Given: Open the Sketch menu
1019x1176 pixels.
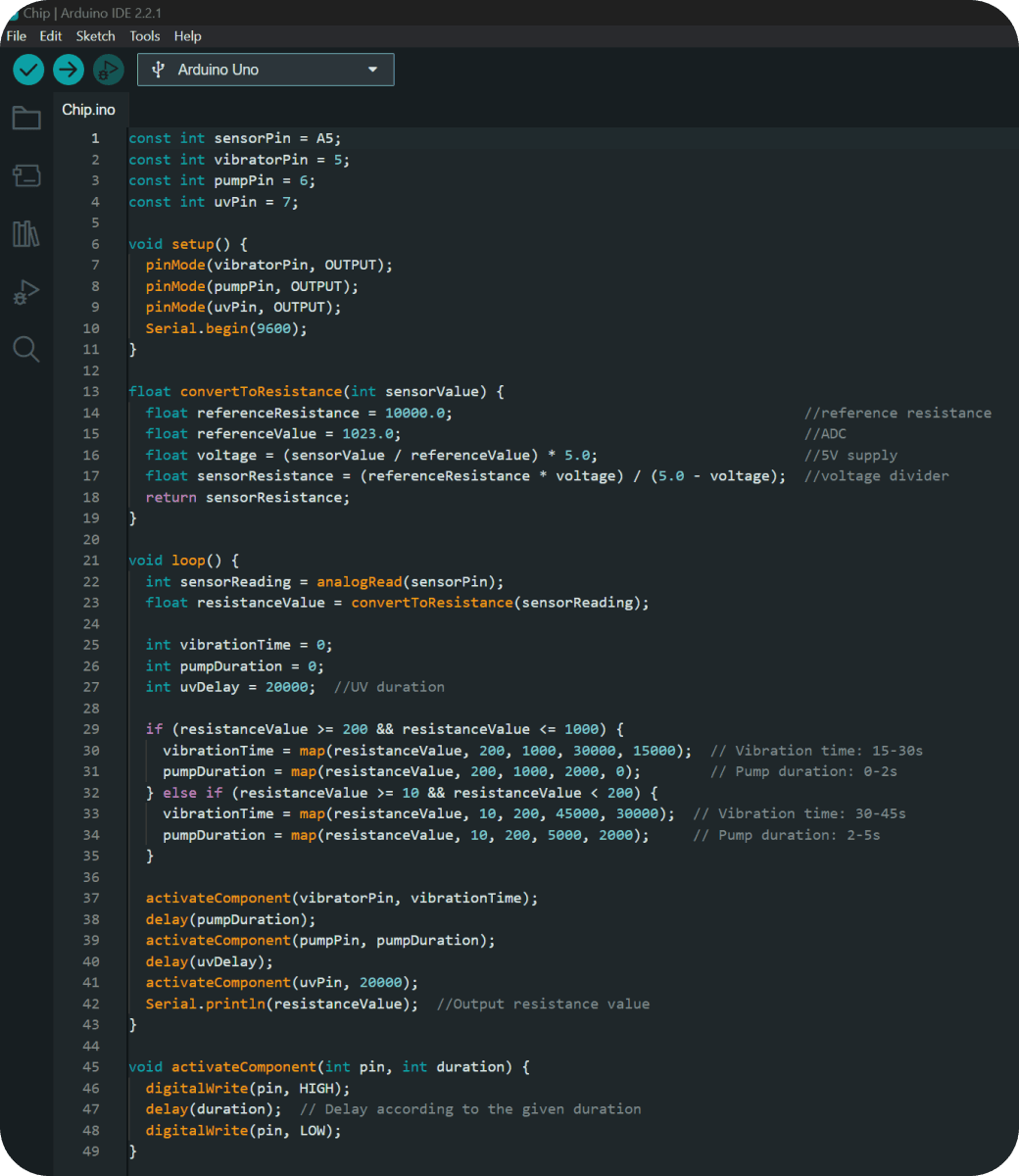Looking at the screenshot, I should coord(95,36).
